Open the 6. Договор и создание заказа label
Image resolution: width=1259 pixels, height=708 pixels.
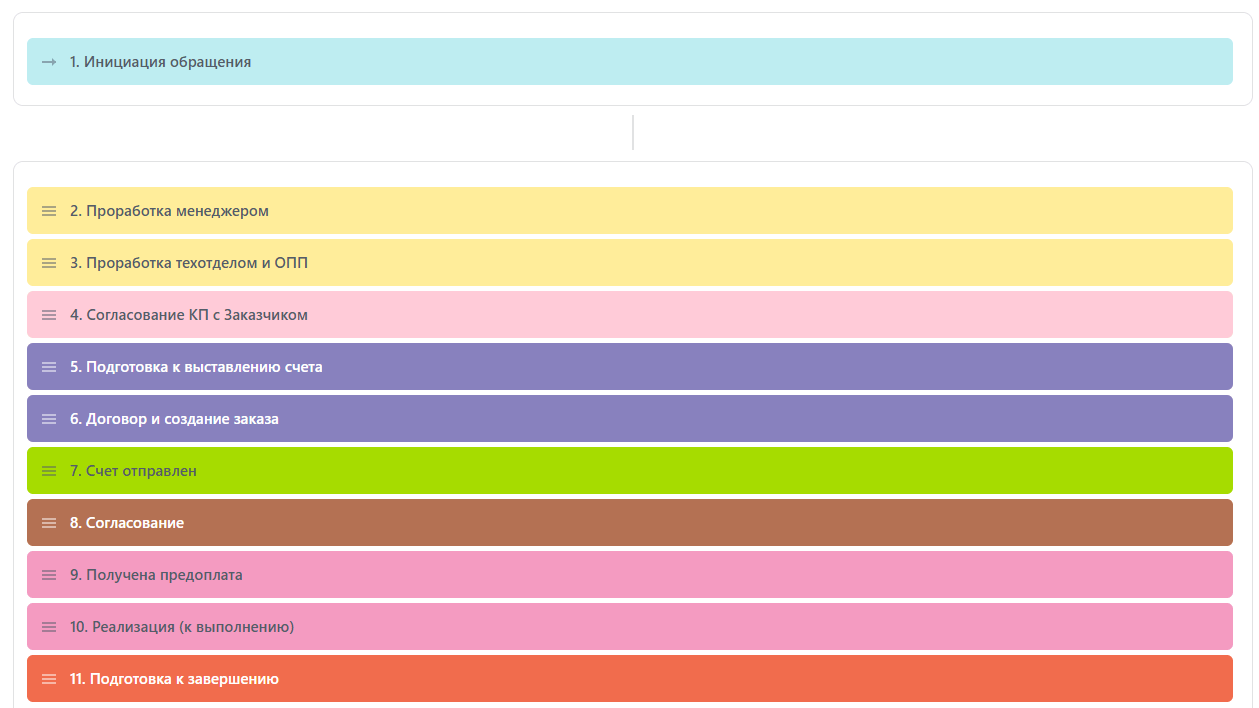(174, 419)
